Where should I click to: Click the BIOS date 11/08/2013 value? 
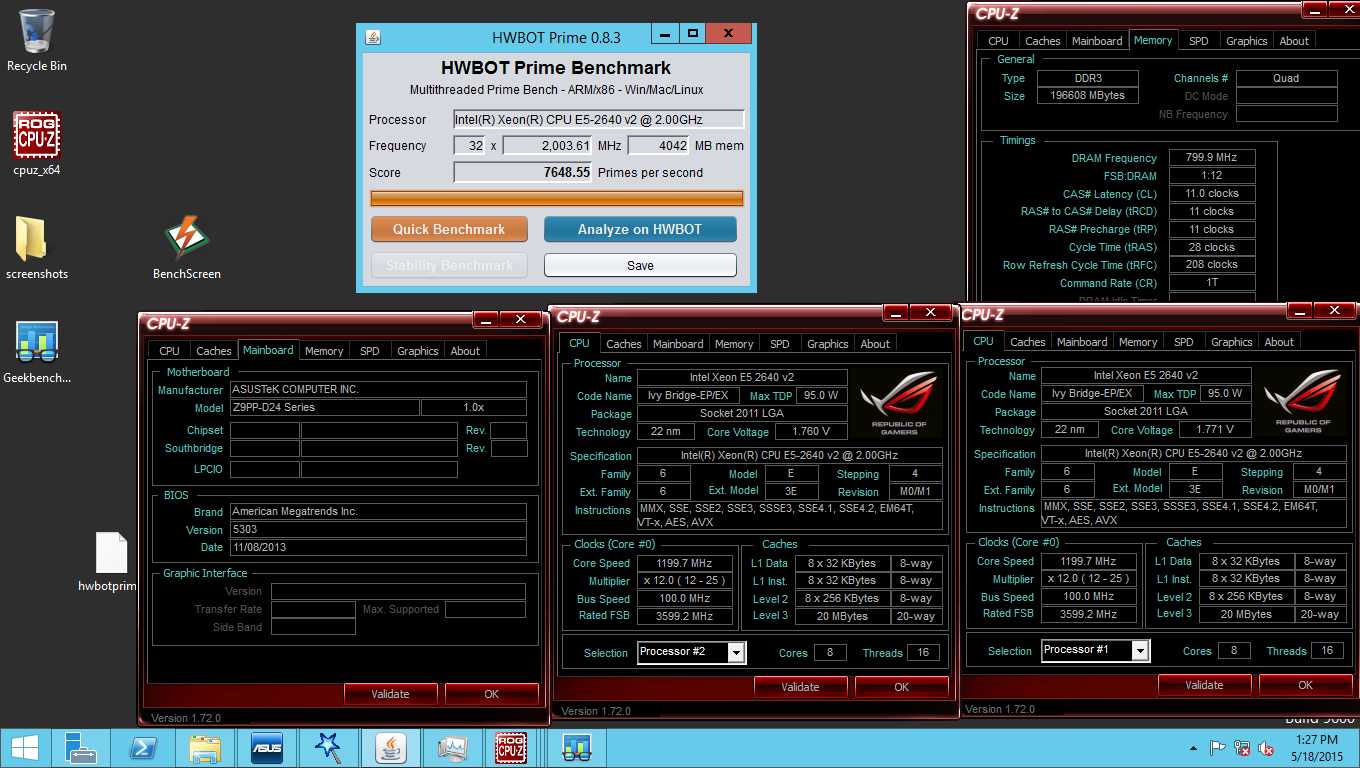378,548
